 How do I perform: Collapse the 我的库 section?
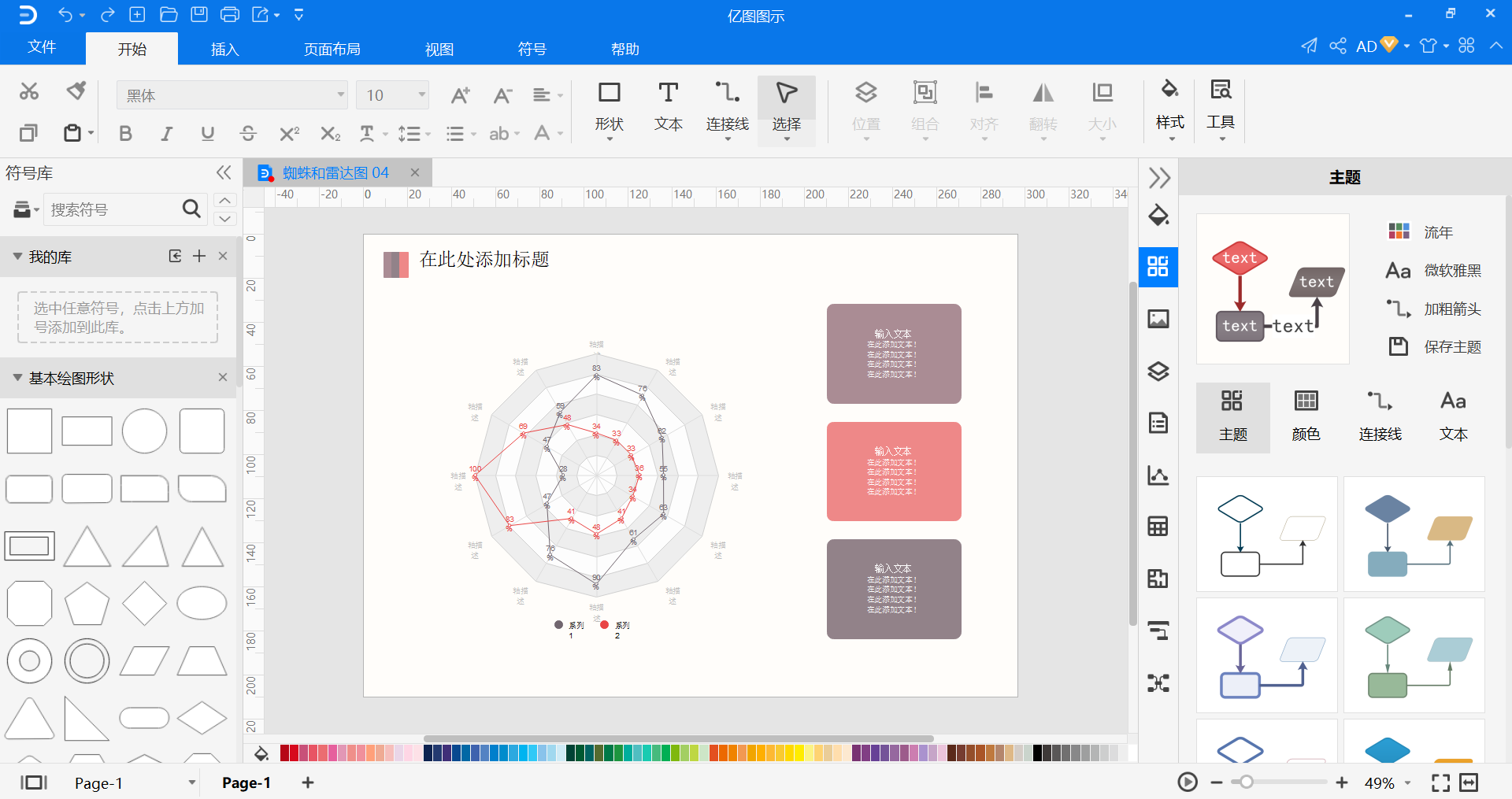(x=17, y=257)
